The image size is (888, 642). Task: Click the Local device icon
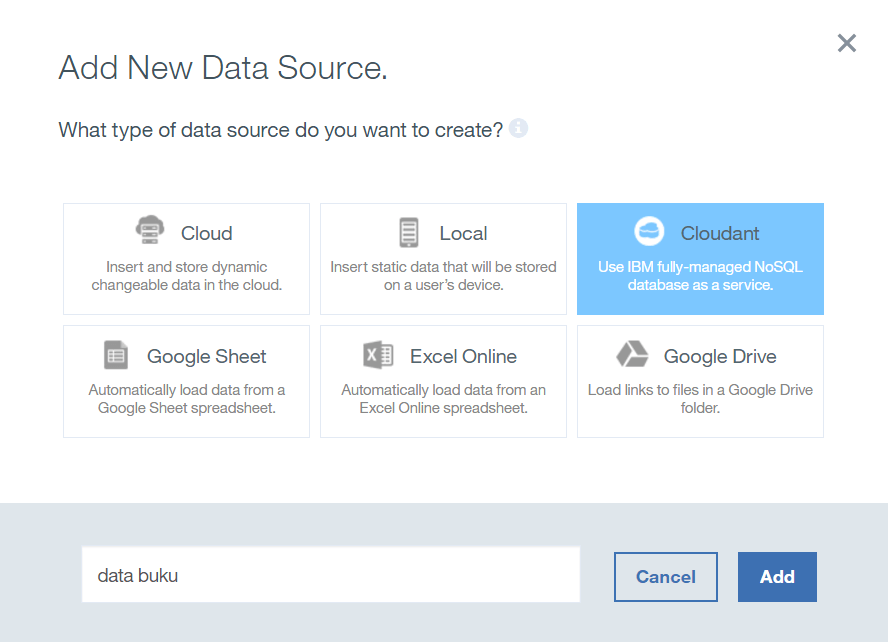[408, 233]
